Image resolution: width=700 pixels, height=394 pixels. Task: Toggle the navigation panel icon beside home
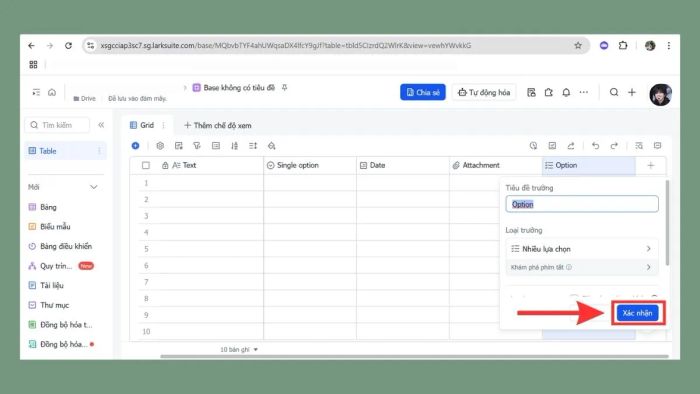[x=36, y=92]
